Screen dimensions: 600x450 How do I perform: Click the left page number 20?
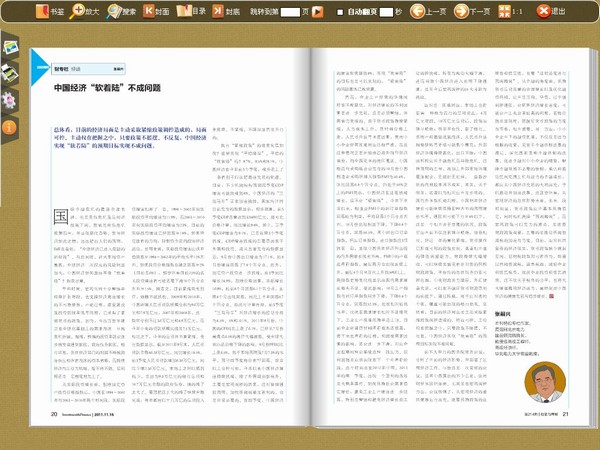tap(54, 414)
